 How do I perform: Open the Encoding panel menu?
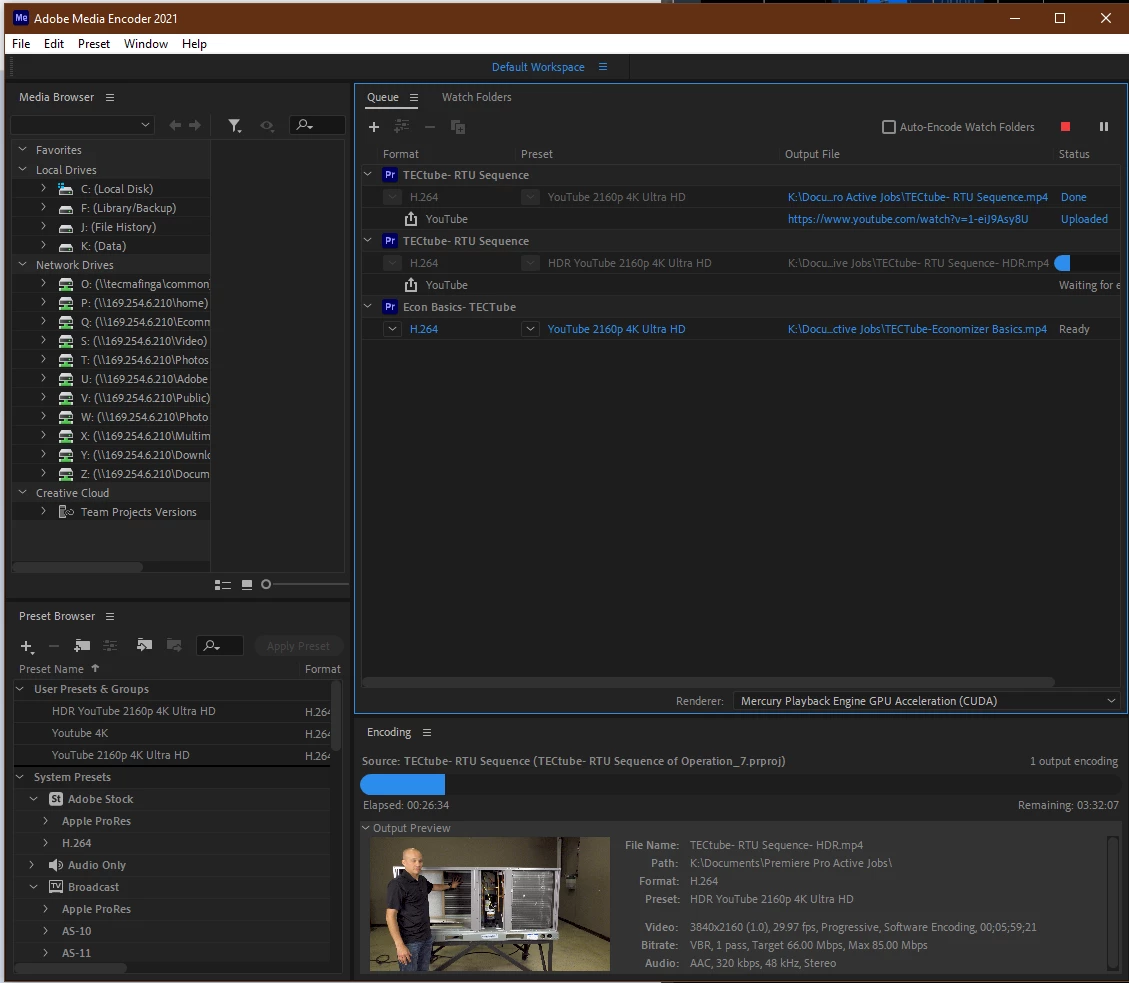427,732
